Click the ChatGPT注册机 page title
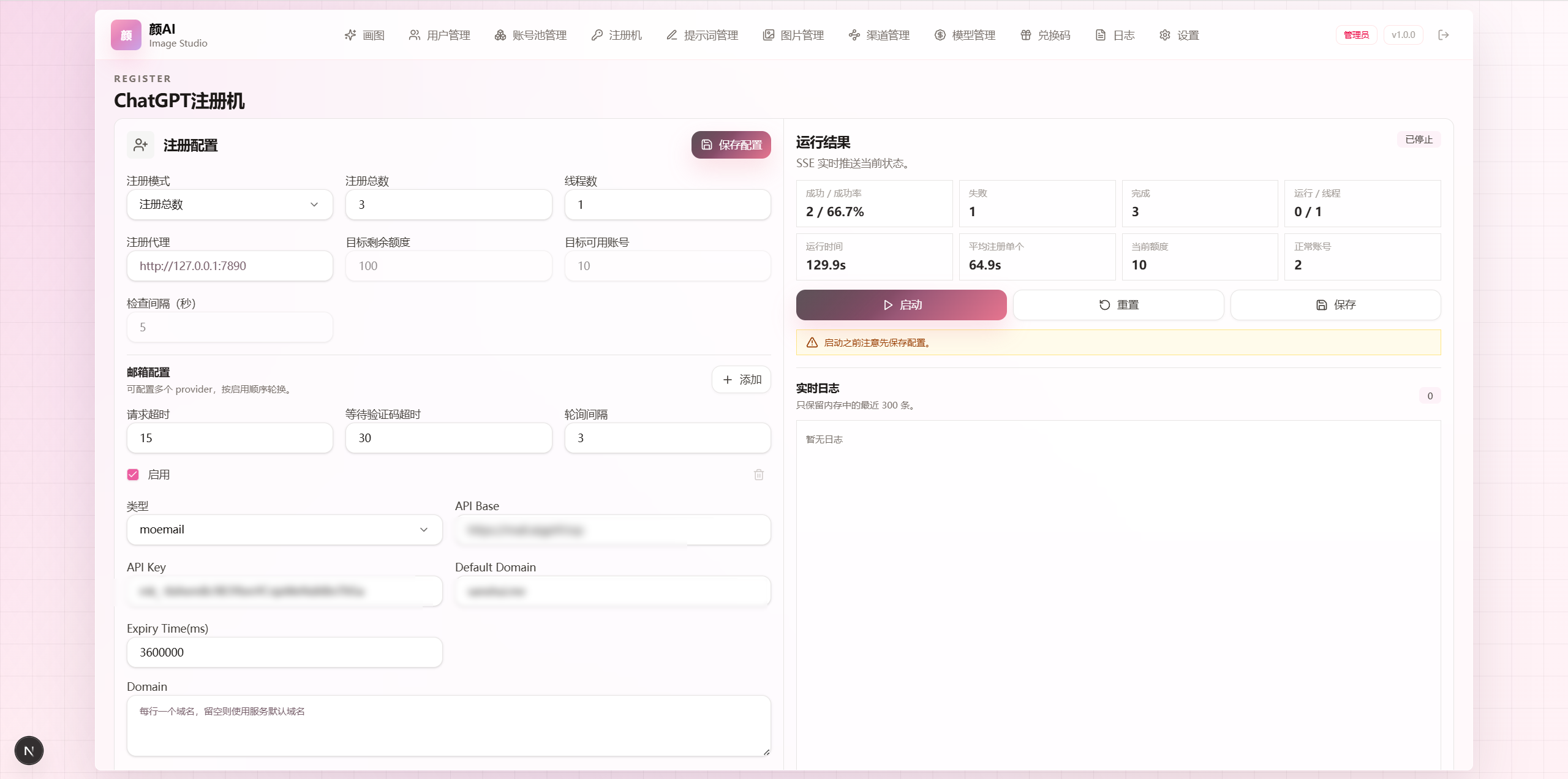The width and height of the screenshot is (1568, 779). [179, 100]
